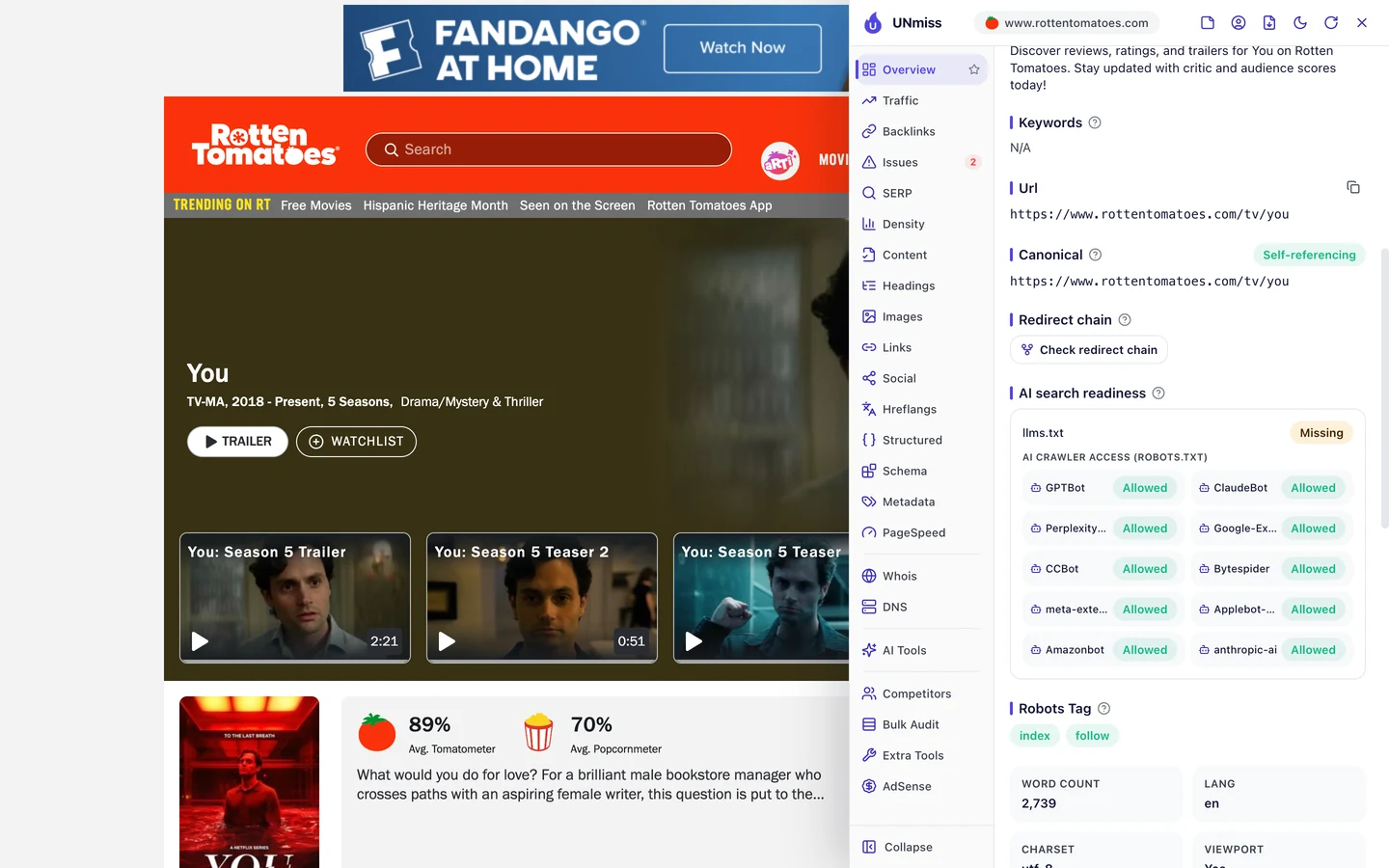Click the UNmiss logo icon
Viewport: 1389px width, 868px height.
coord(873,23)
